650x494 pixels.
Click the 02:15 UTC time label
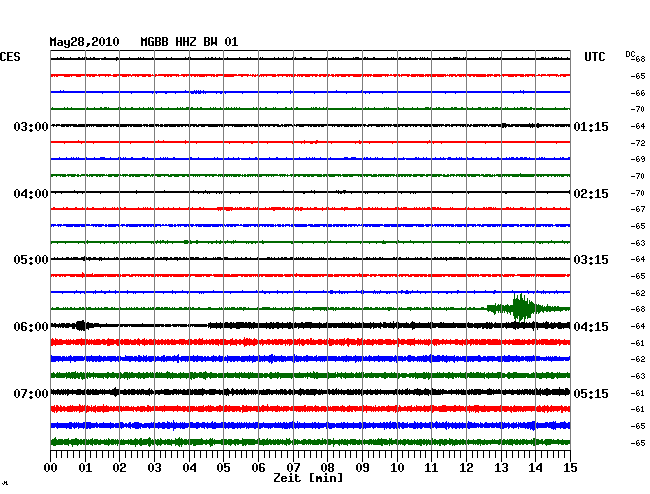tap(591, 194)
